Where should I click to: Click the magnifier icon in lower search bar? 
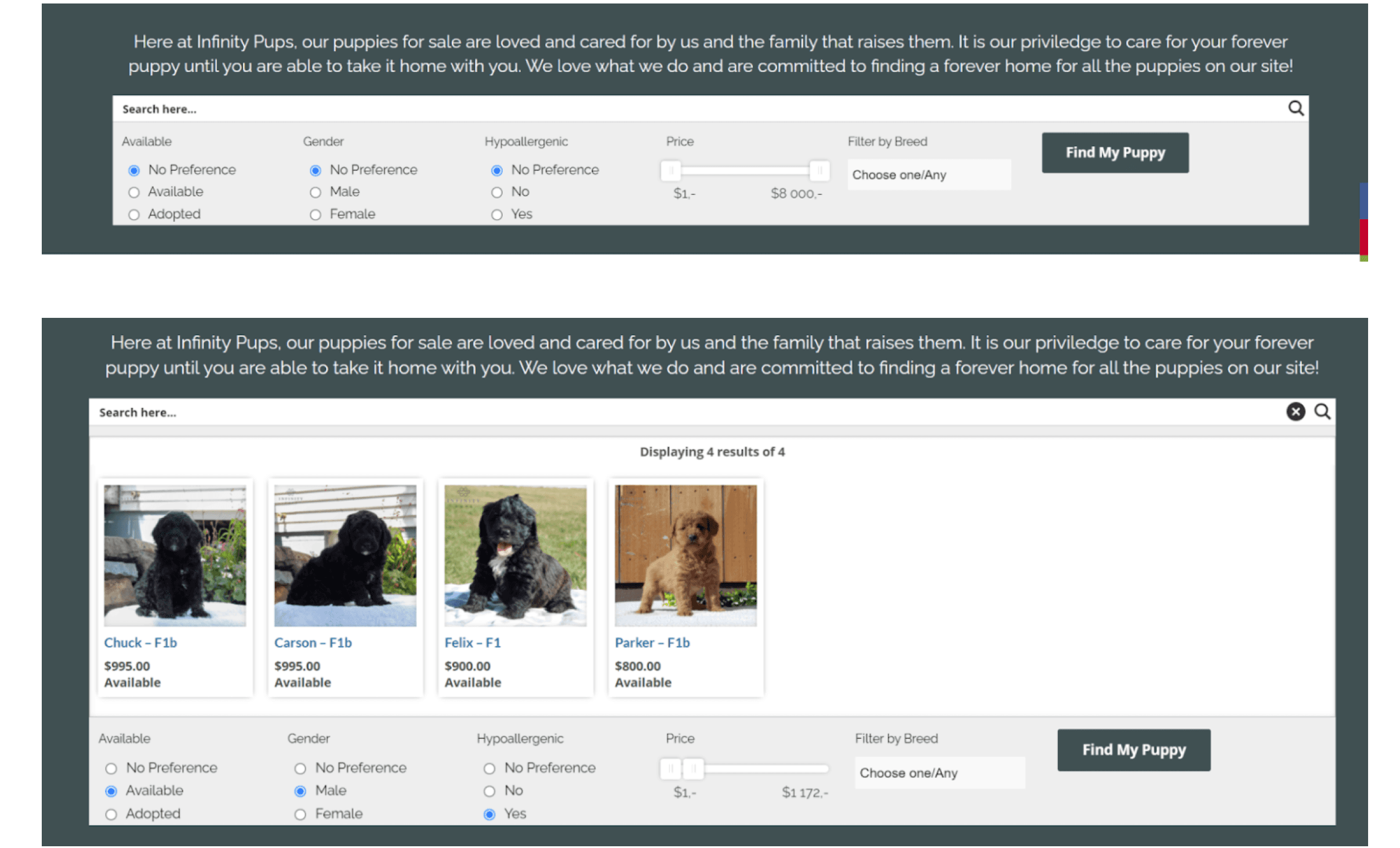click(x=1322, y=411)
